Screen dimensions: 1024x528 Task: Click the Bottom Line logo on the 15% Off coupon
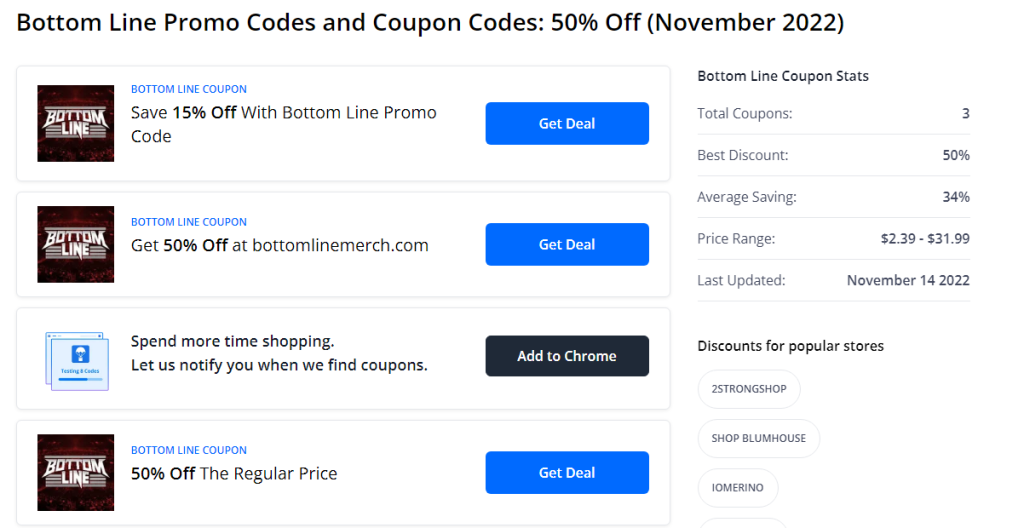click(x=76, y=124)
